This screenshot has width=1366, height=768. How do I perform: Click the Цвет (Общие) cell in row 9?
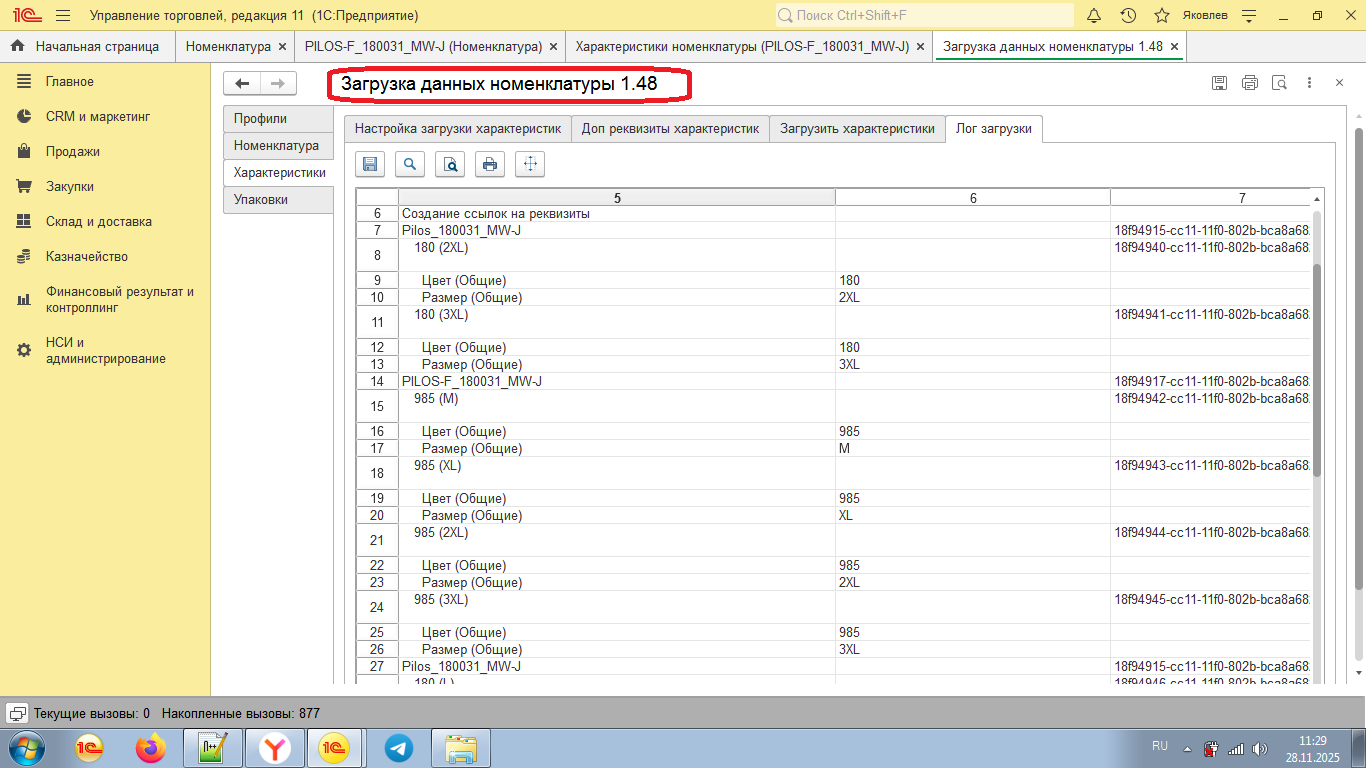(617, 281)
